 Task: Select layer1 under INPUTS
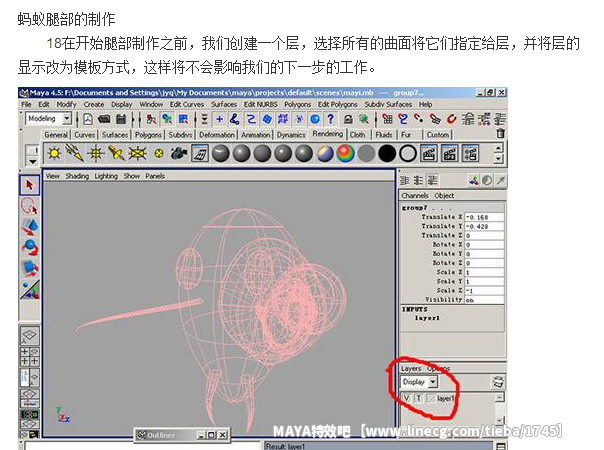pos(427,318)
